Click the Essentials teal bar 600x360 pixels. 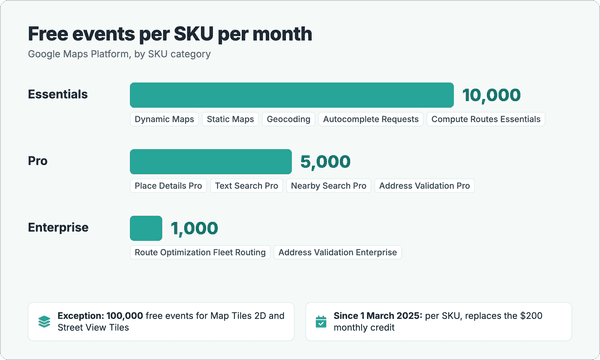(x=292, y=95)
